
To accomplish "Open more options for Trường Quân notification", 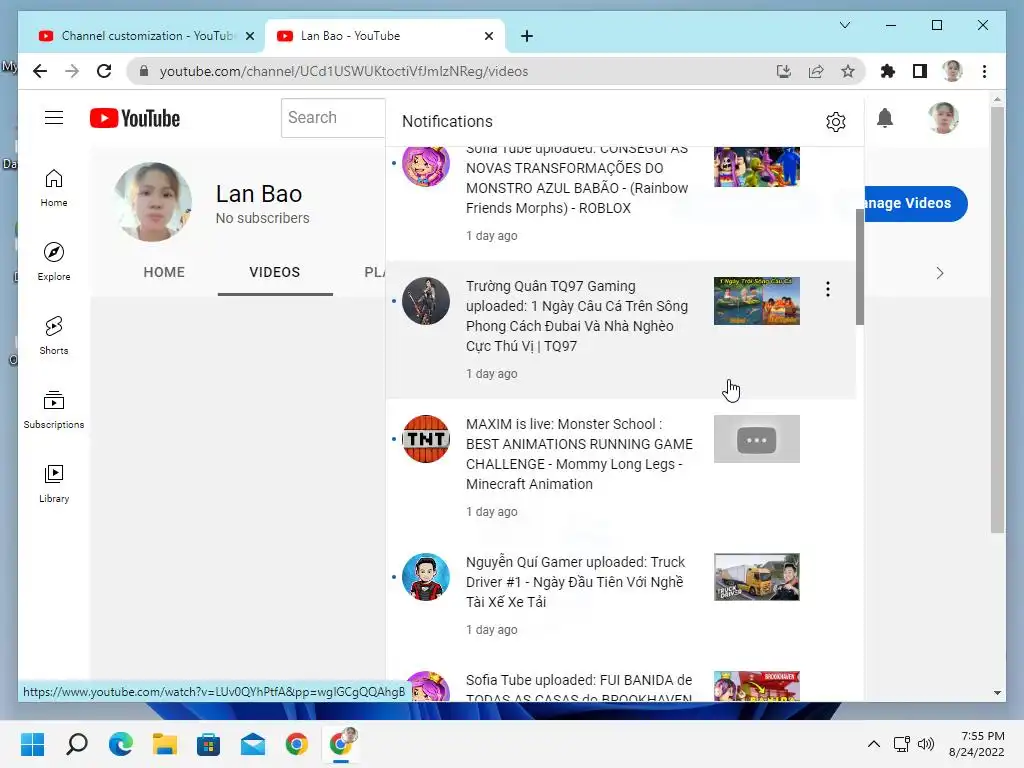I will click(827, 289).
